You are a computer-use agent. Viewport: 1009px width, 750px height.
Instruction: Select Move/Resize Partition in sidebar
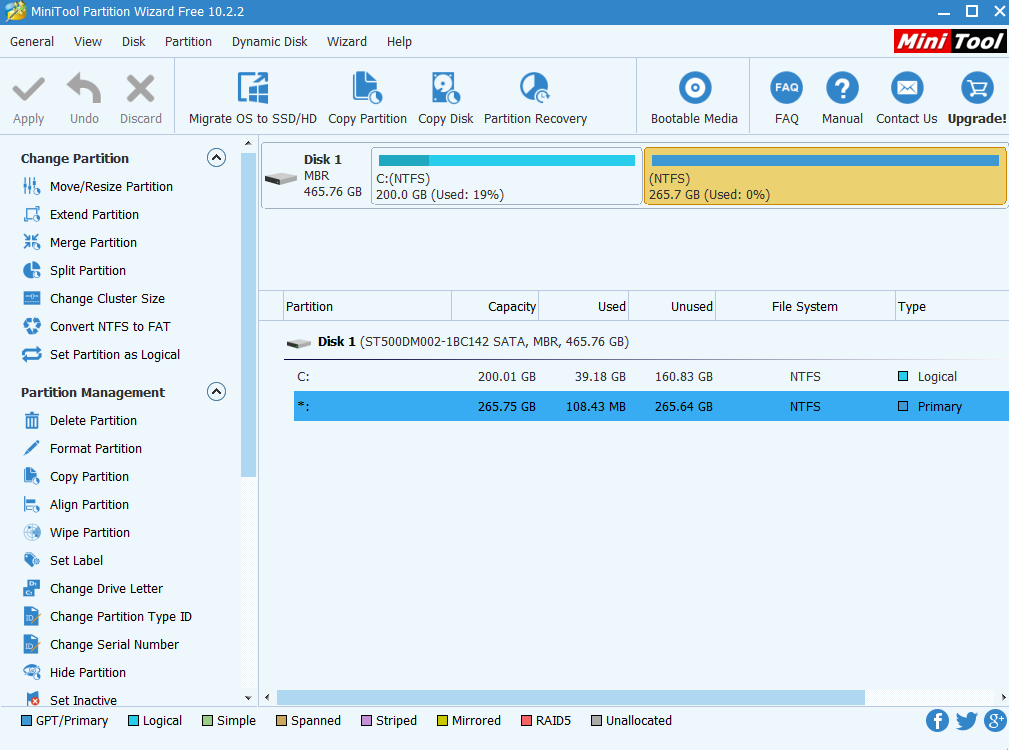tap(98, 187)
